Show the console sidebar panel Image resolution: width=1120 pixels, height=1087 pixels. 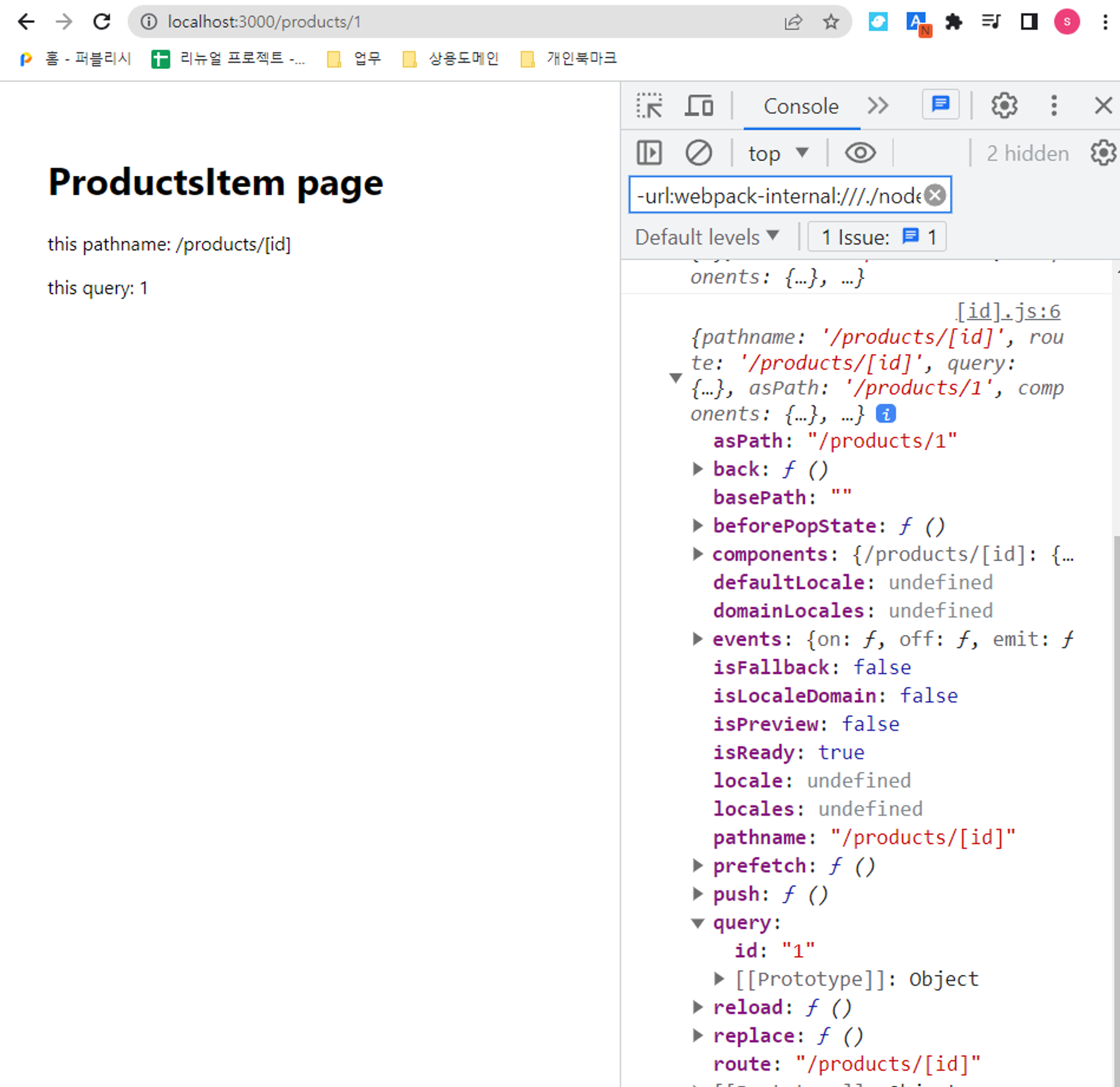649,152
